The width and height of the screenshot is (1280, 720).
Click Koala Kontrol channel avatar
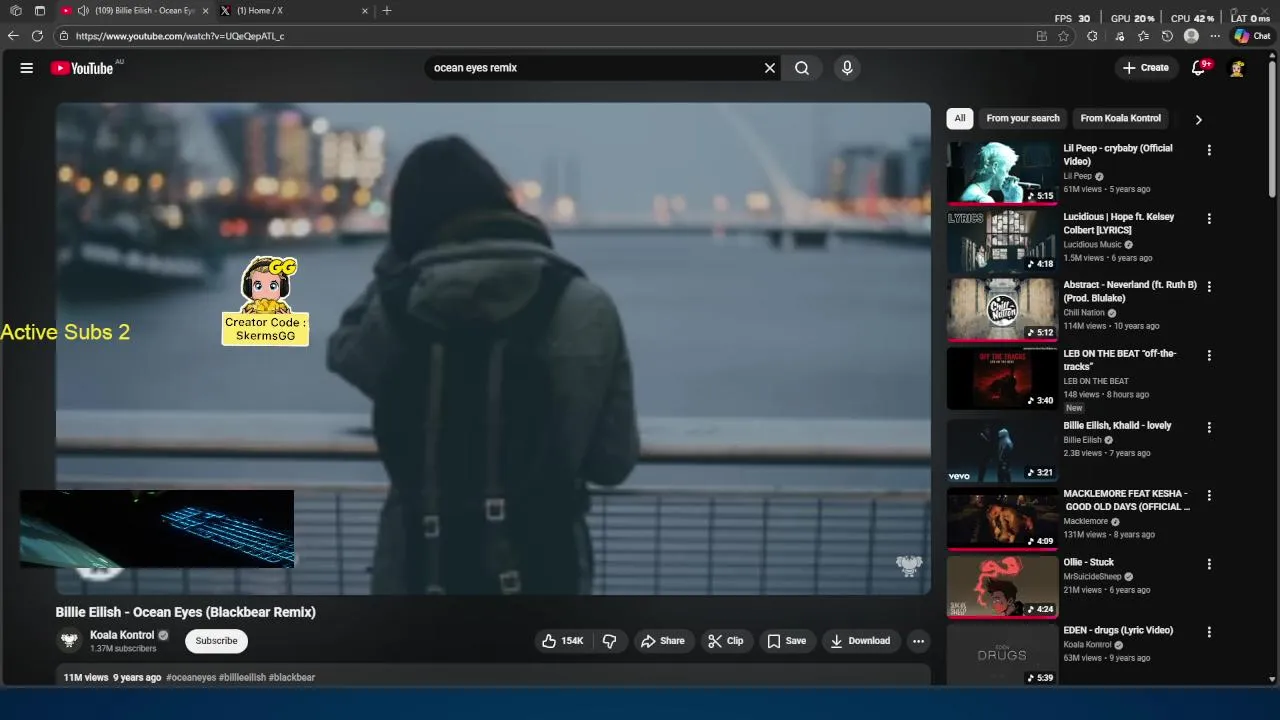point(69,641)
